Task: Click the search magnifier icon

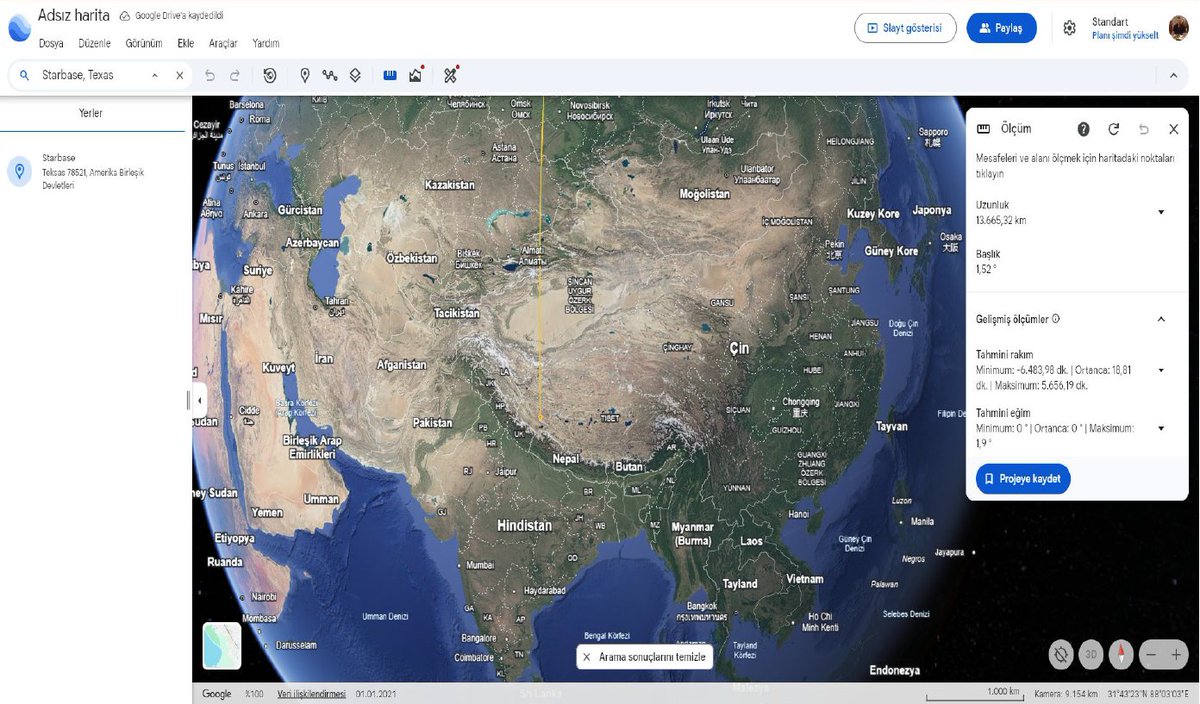Action: 25,75
